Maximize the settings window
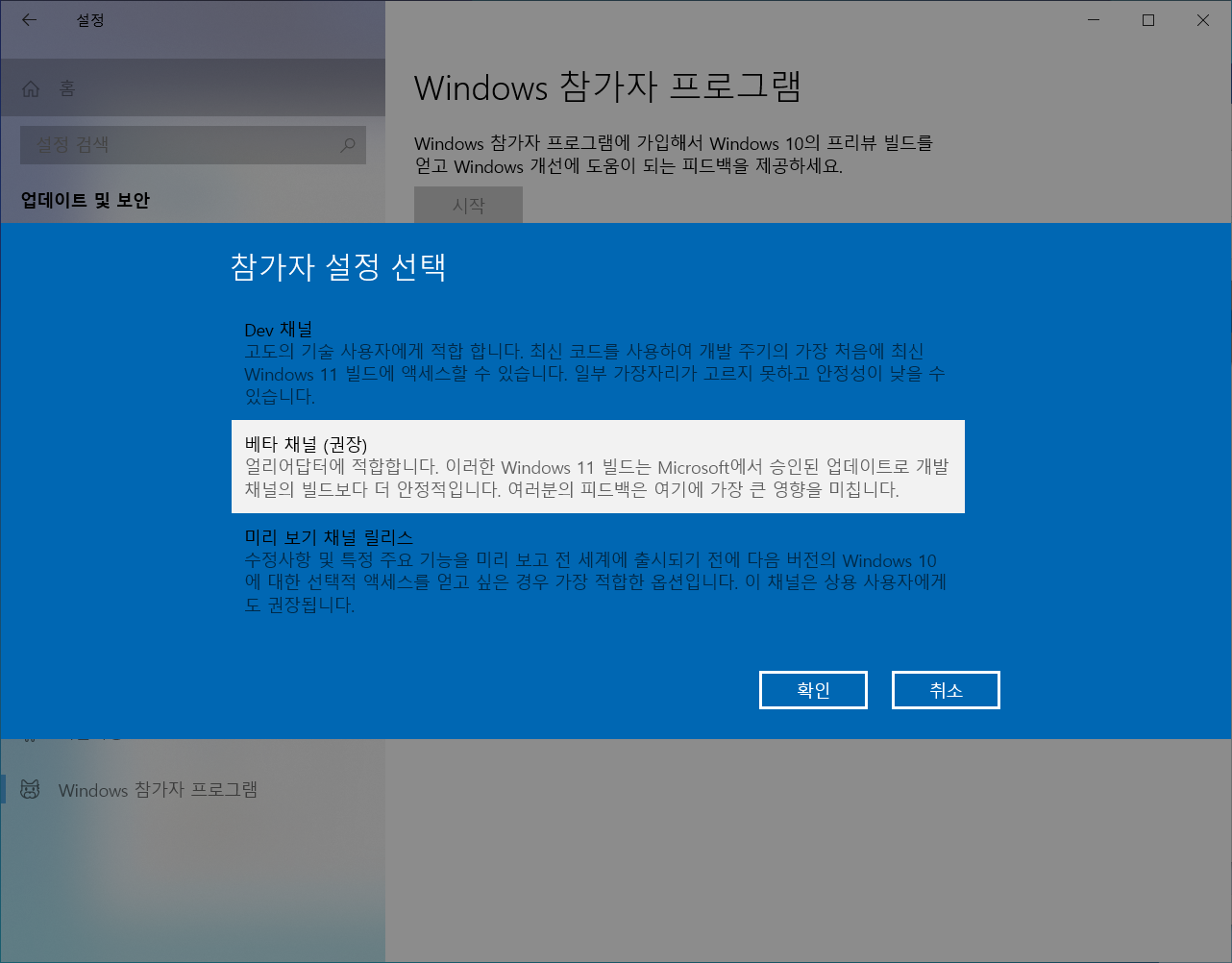 [x=1148, y=20]
